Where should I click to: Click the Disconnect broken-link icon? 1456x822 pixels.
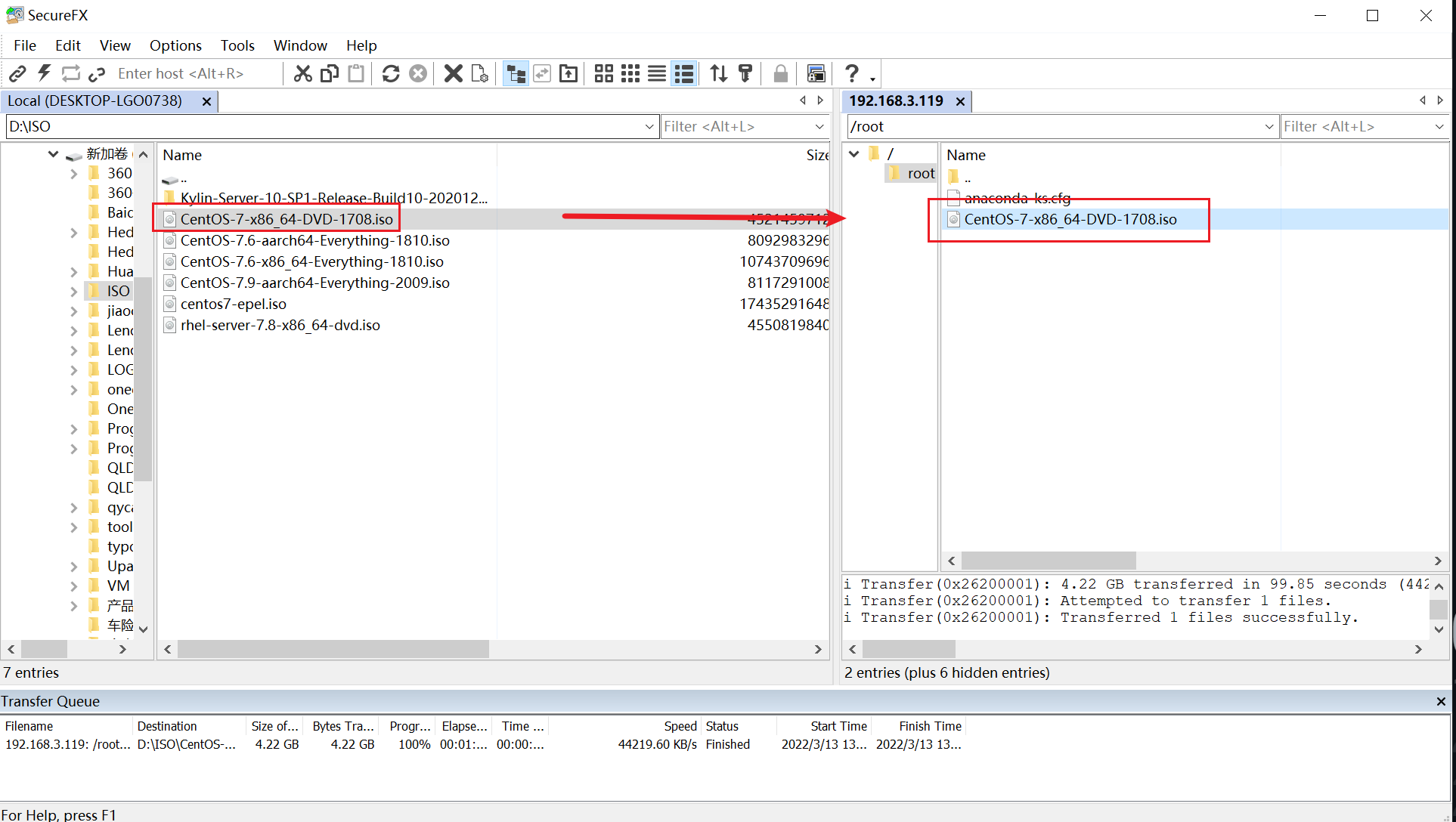pyautogui.click(x=97, y=73)
